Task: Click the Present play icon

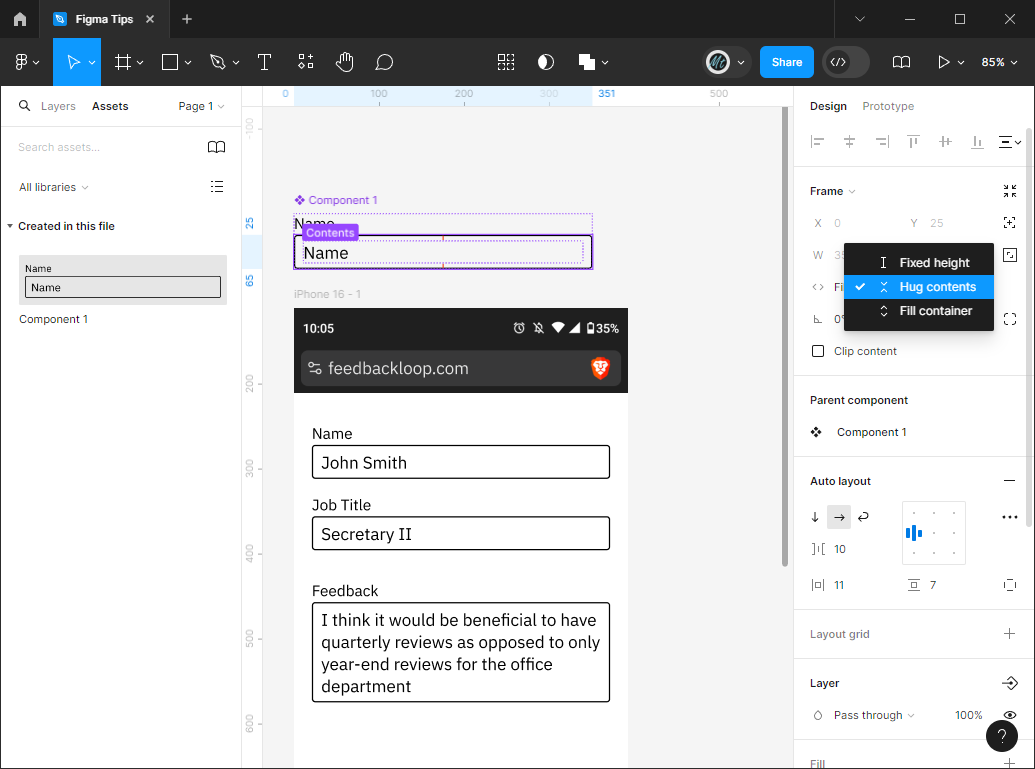Action: coord(943,62)
